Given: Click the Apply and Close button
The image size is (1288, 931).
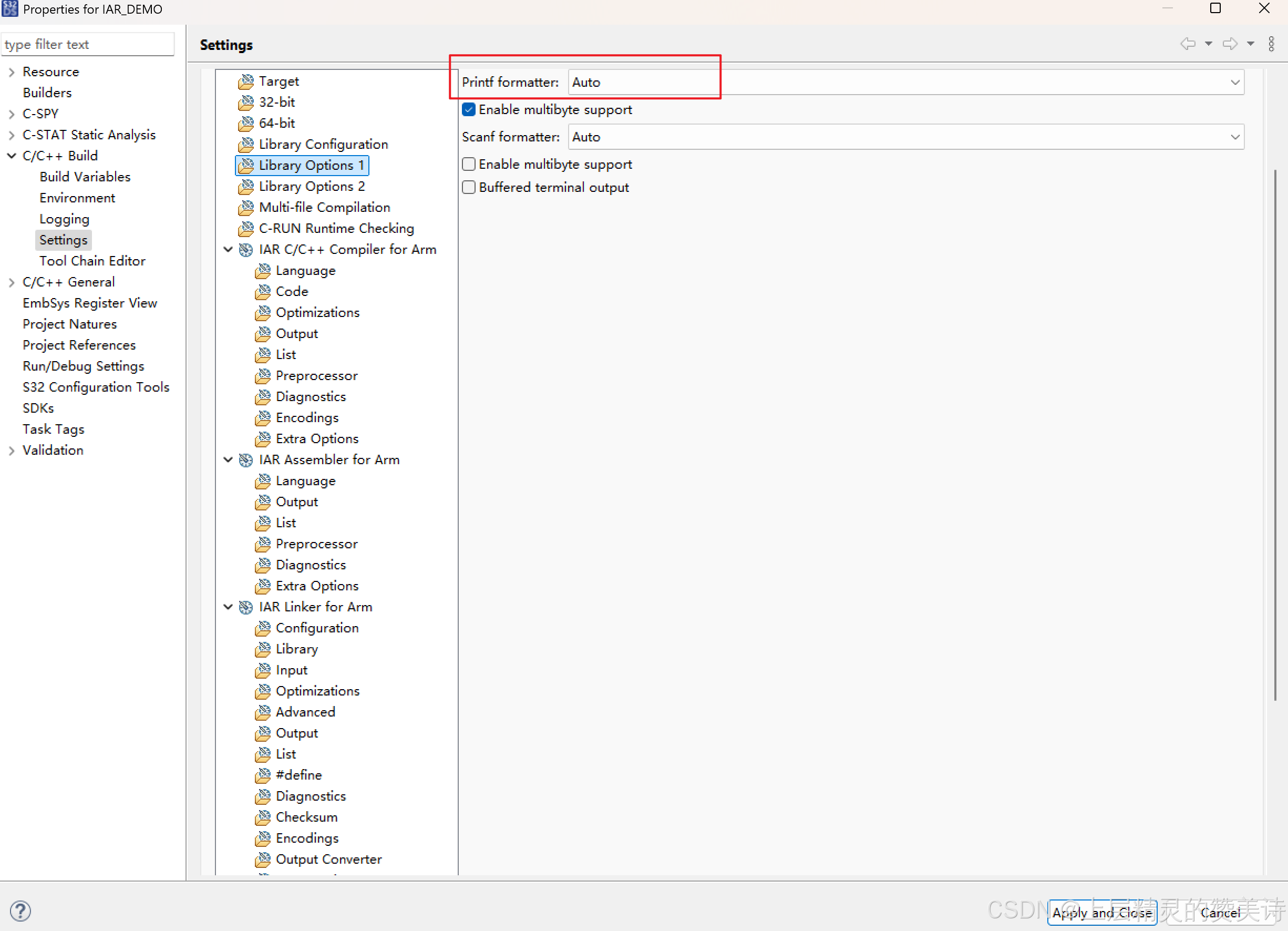Looking at the screenshot, I should pos(1102,913).
